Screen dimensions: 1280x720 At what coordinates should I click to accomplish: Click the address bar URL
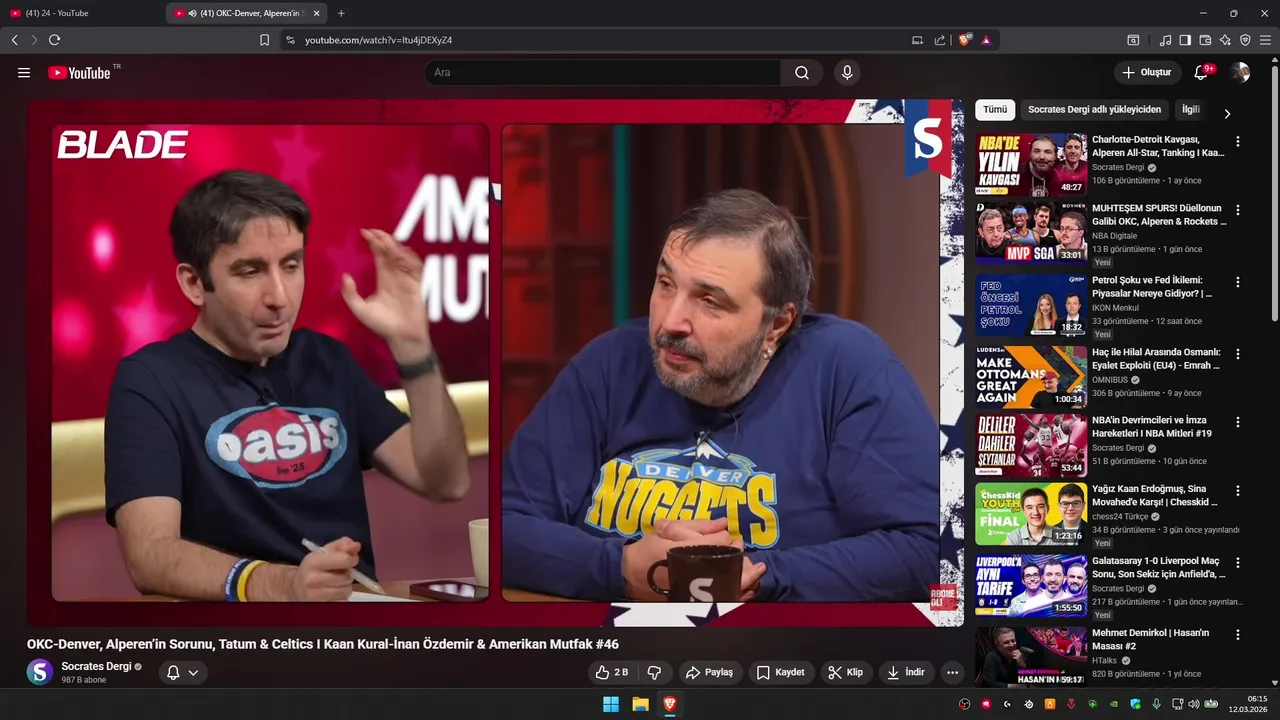(x=378, y=40)
